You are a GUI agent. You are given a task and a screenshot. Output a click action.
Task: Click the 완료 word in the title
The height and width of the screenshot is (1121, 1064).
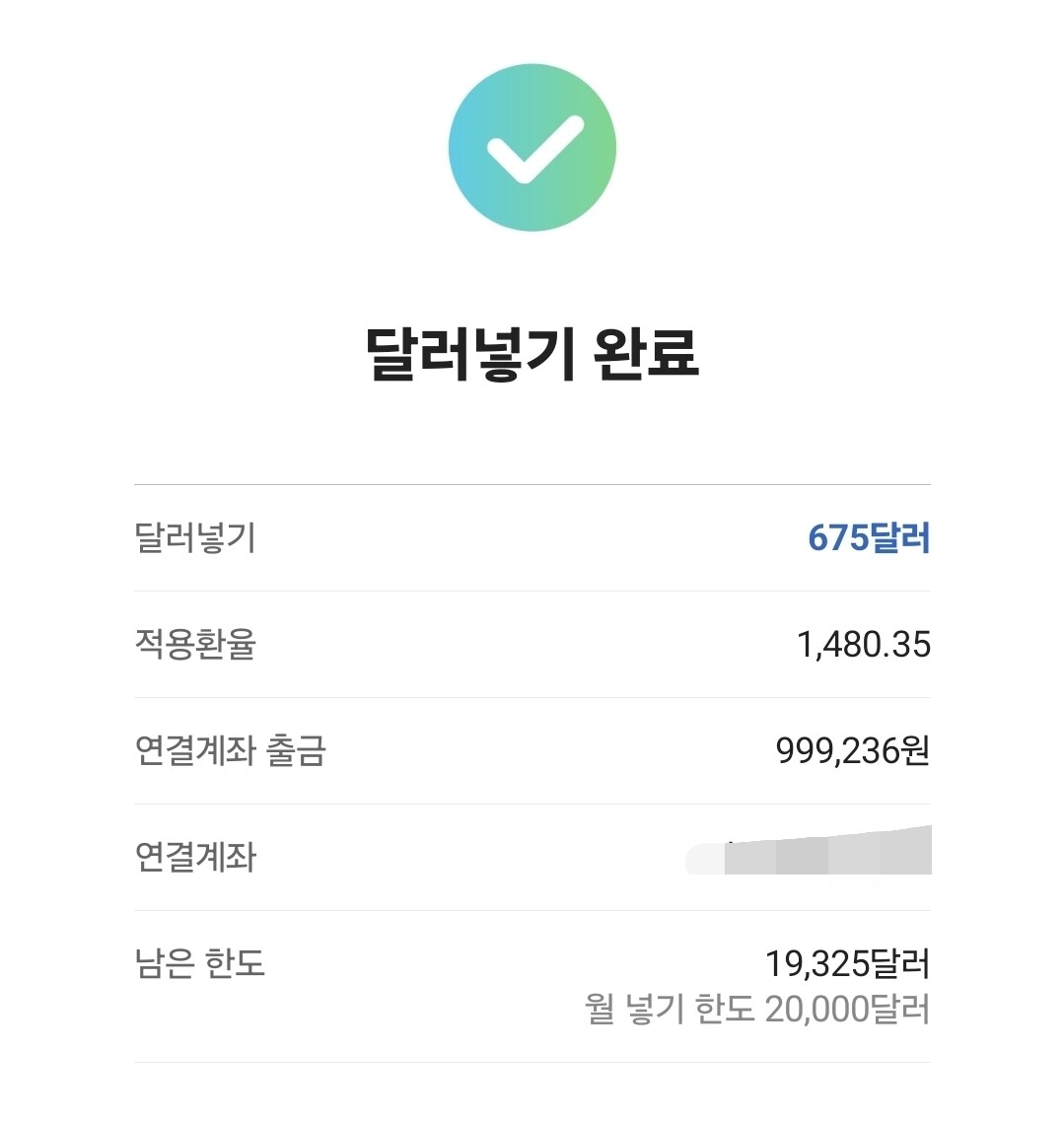tap(647, 352)
